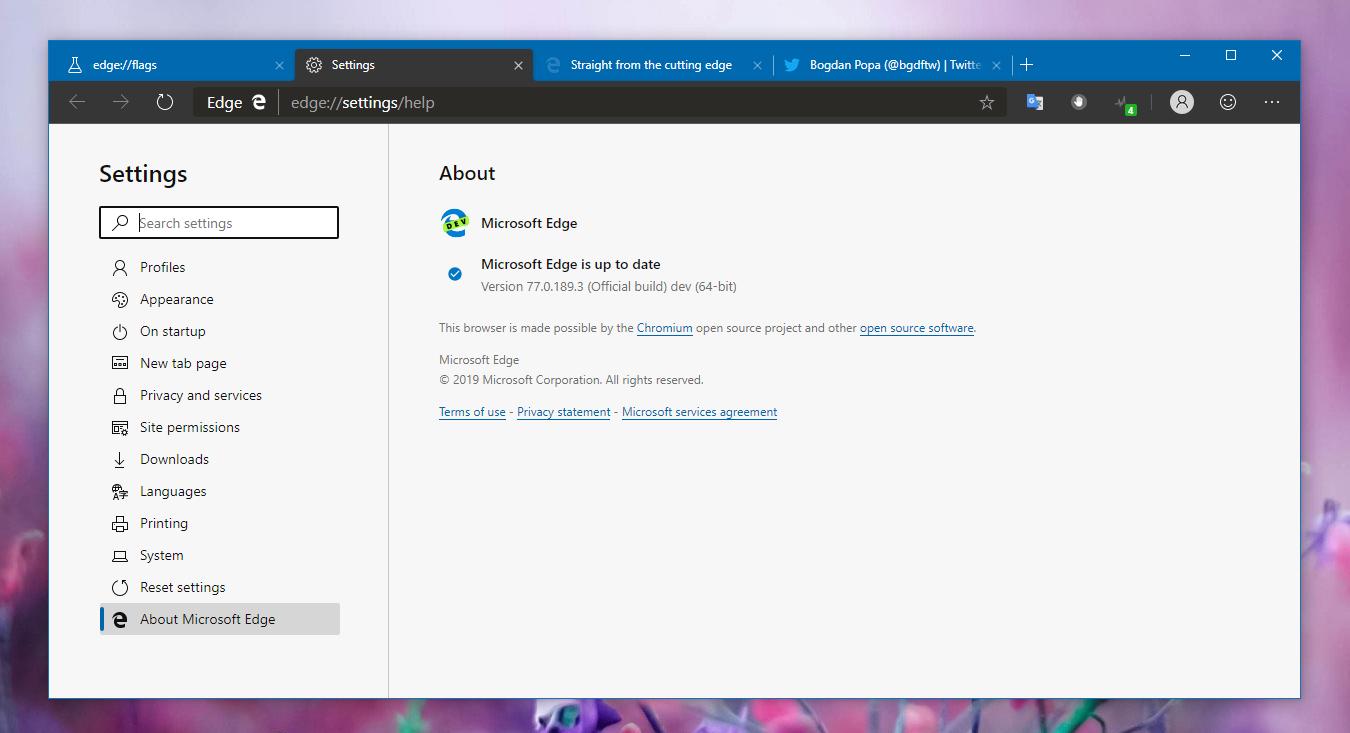The height and width of the screenshot is (733, 1350).
Task: Click the Edge logo beside the address bar
Action: pos(258,102)
